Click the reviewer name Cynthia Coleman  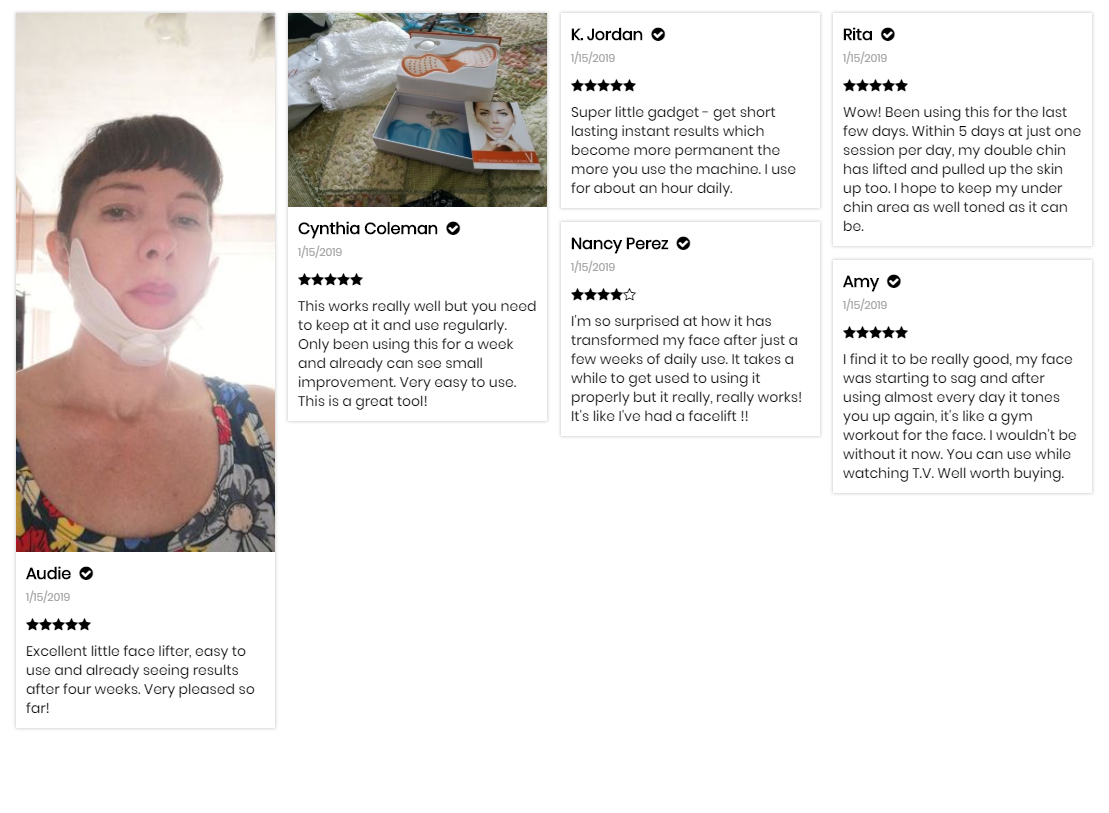(x=368, y=229)
